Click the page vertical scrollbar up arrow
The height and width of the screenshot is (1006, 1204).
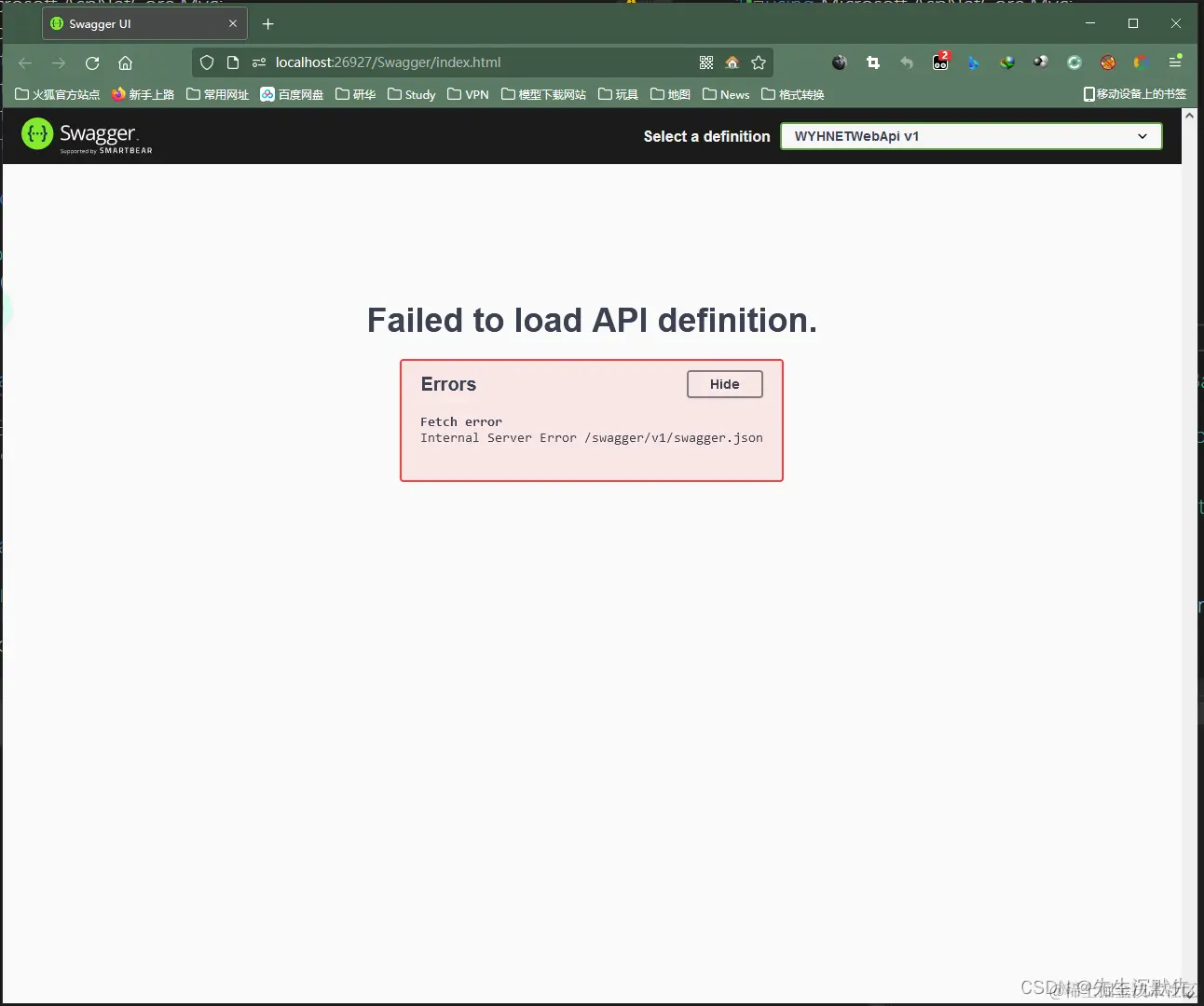(1189, 117)
